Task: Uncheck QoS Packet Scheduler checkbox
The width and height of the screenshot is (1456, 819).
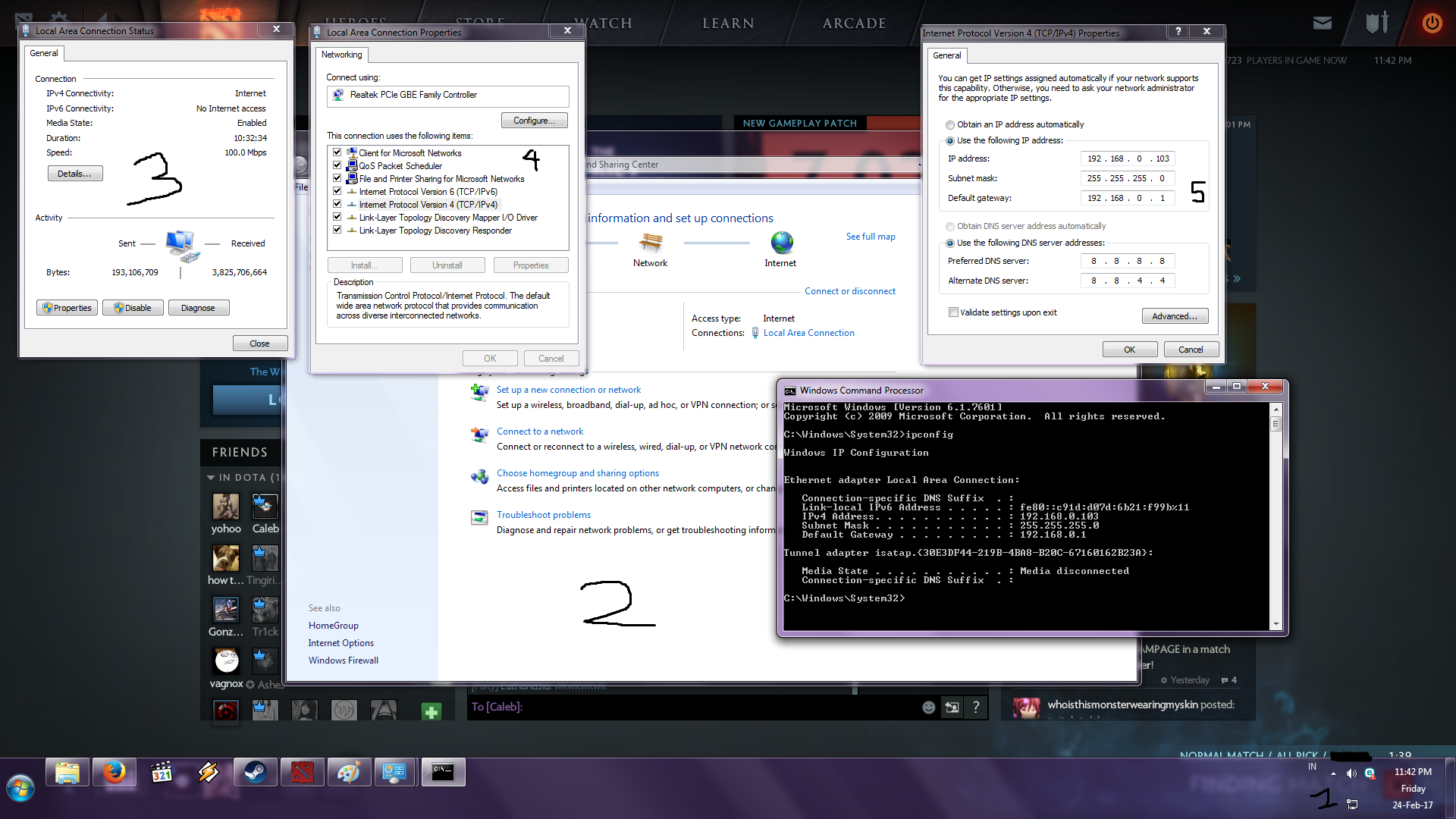Action: point(337,165)
